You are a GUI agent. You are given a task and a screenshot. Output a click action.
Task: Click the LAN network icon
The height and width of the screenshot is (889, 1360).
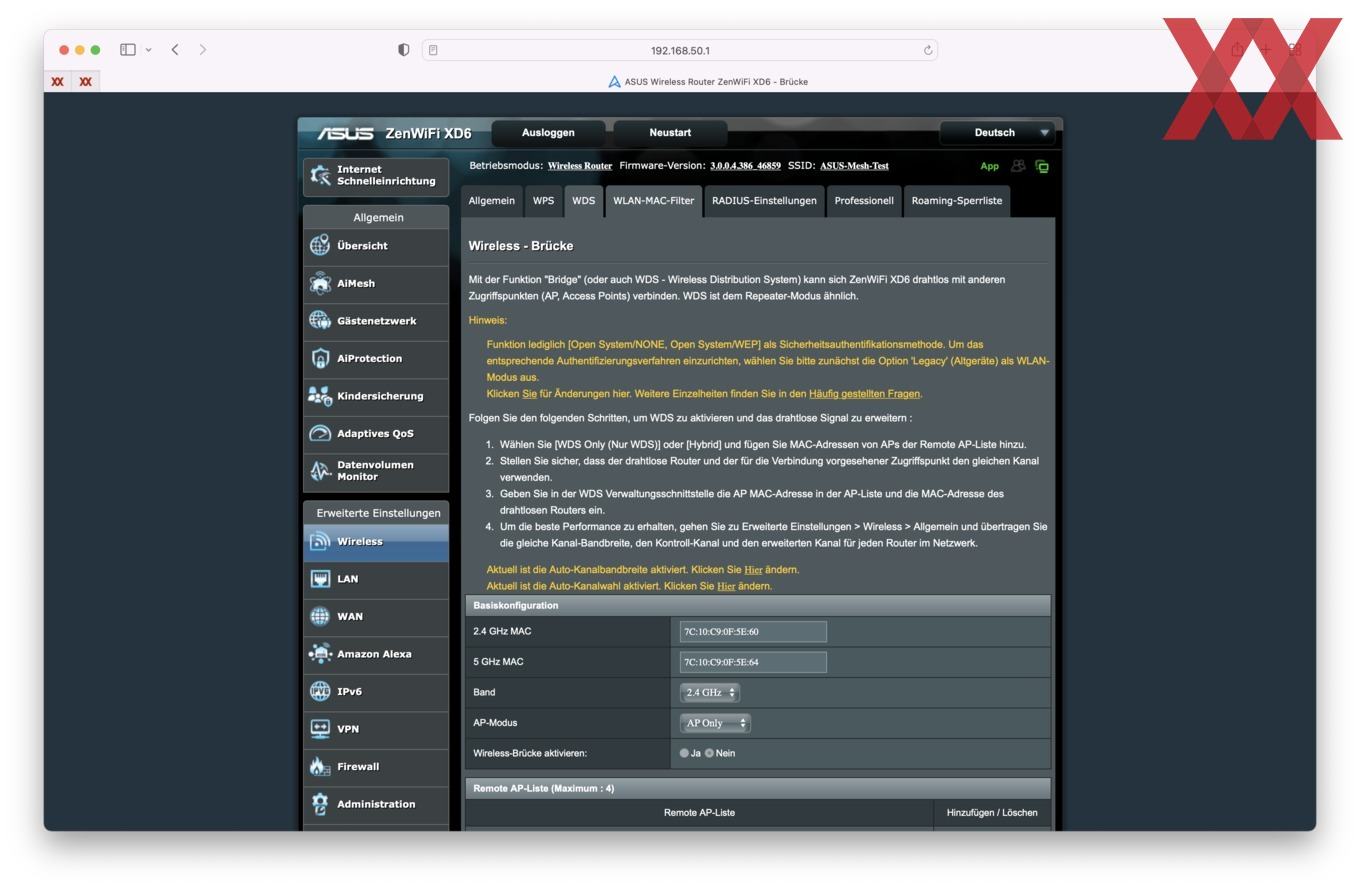(x=320, y=579)
